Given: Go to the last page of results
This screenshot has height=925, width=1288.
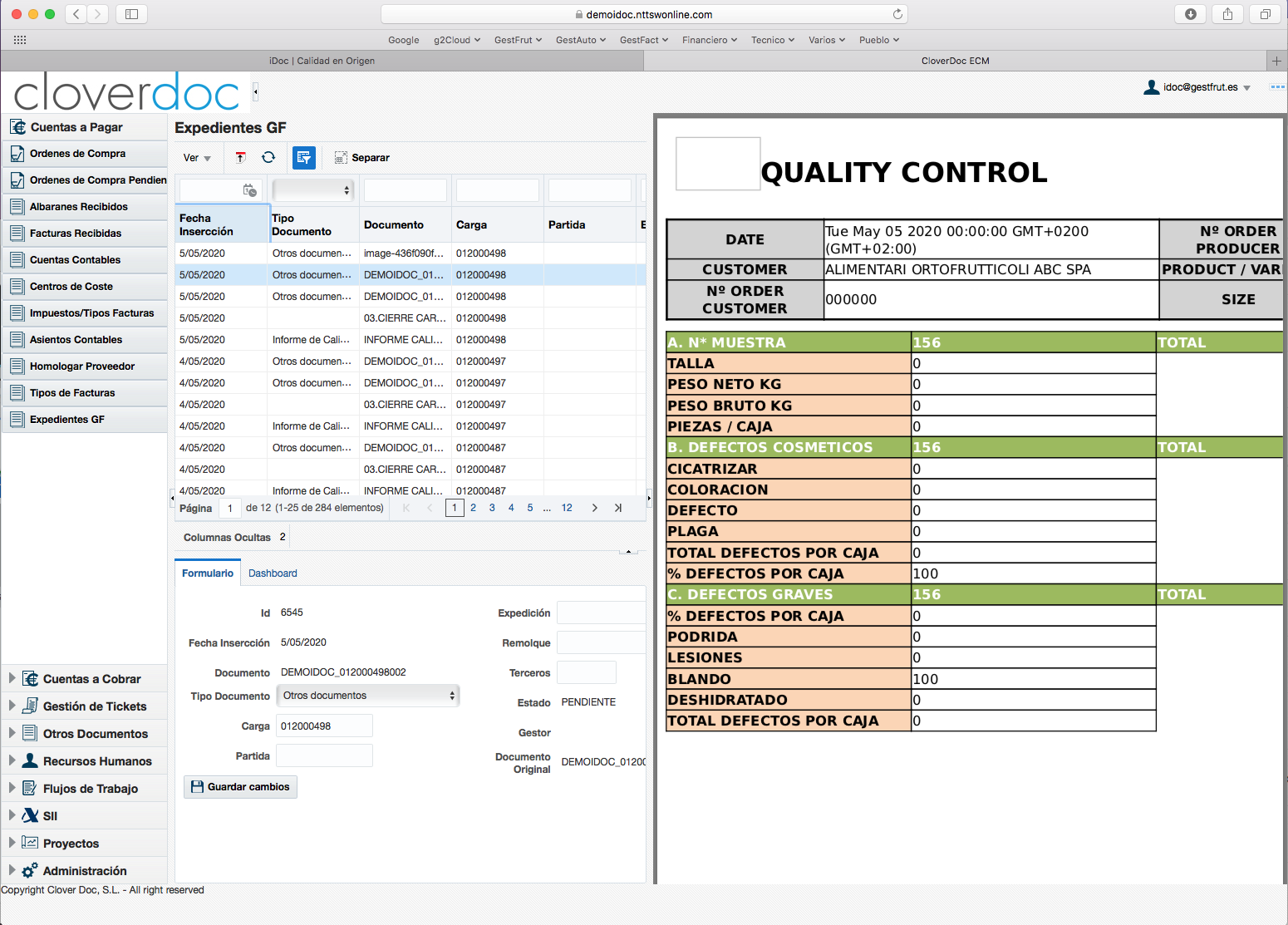Looking at the screenshot, I should pos(618,508).
